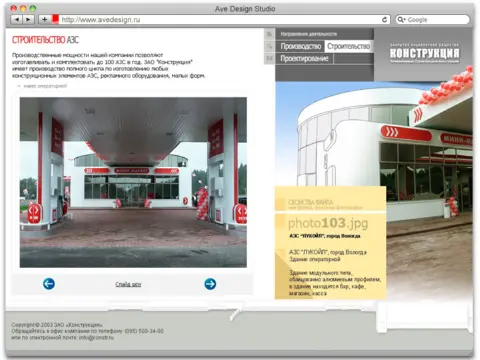Click the red site favicon in address bar

55,19
